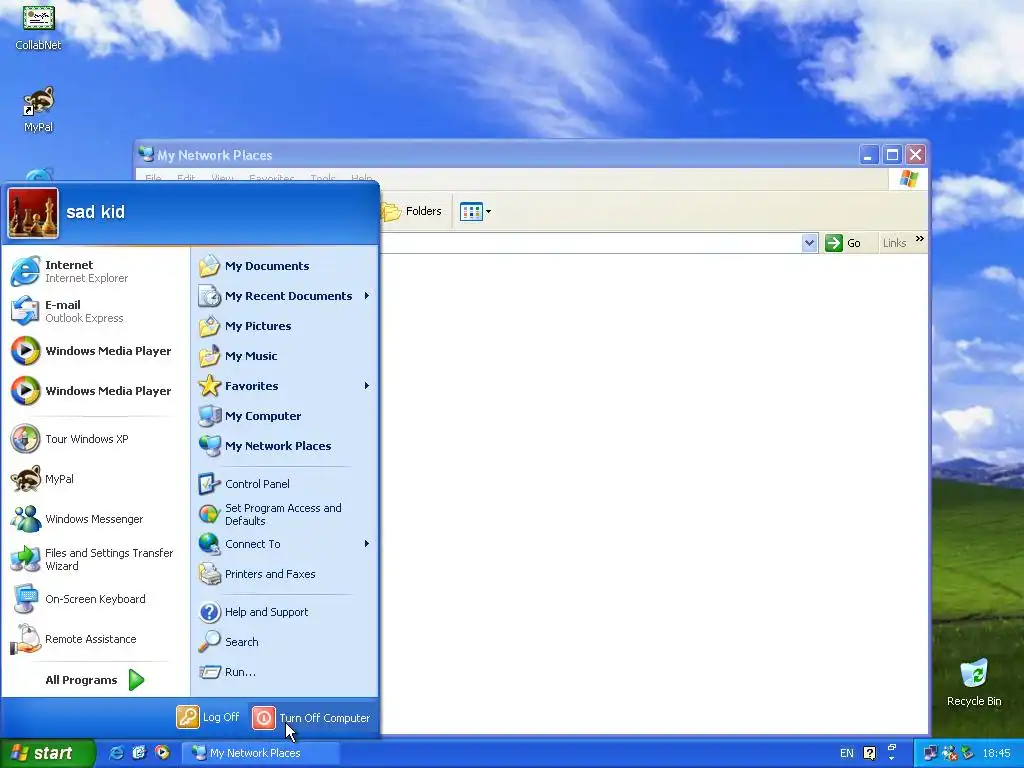
Task: Open Help and Support
Action: tap(285, 612)
